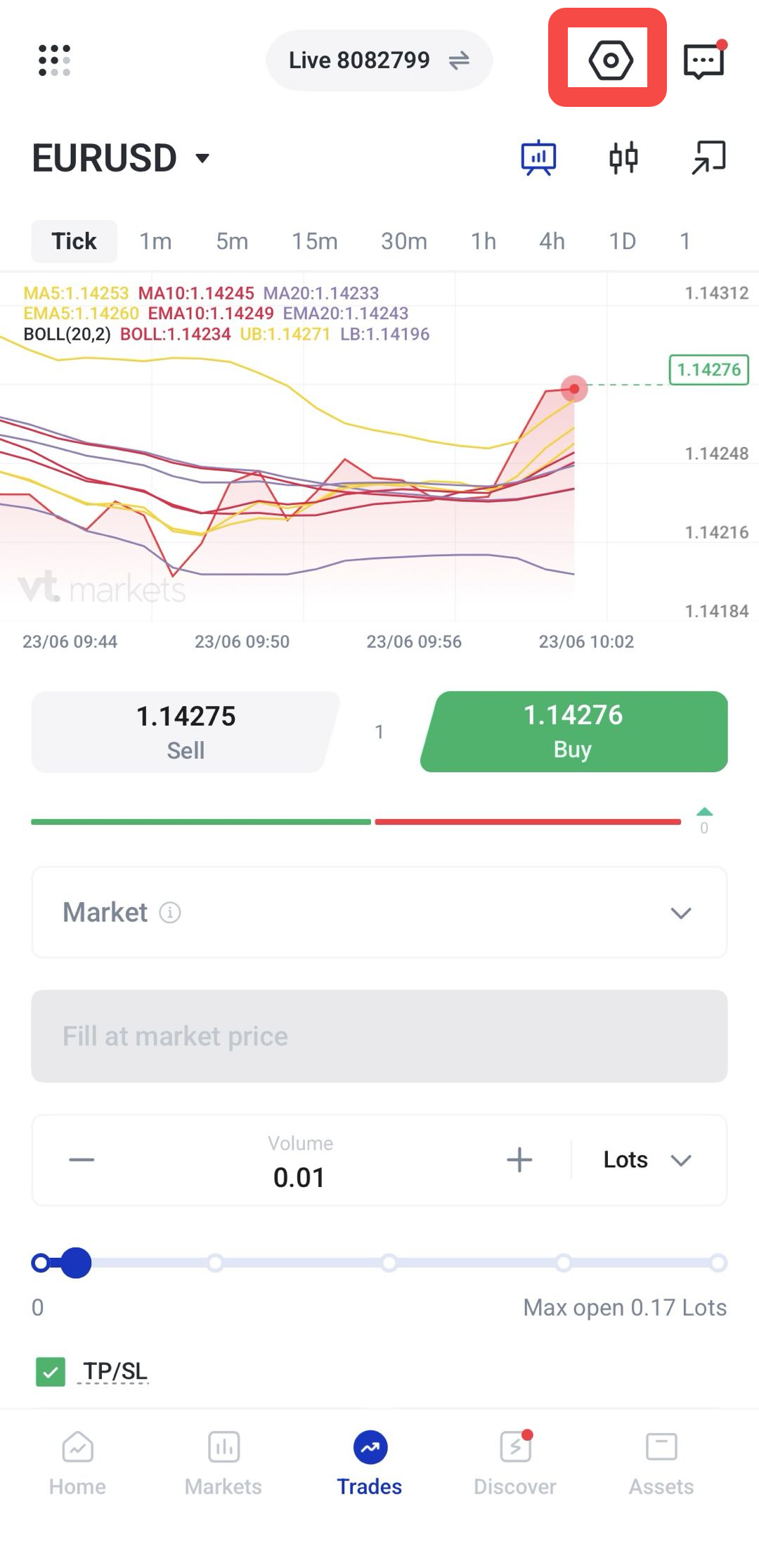This screenshot has height=1568, width=759.
Task: Expand the chart to fullscreen
Action: click(708, 158)
